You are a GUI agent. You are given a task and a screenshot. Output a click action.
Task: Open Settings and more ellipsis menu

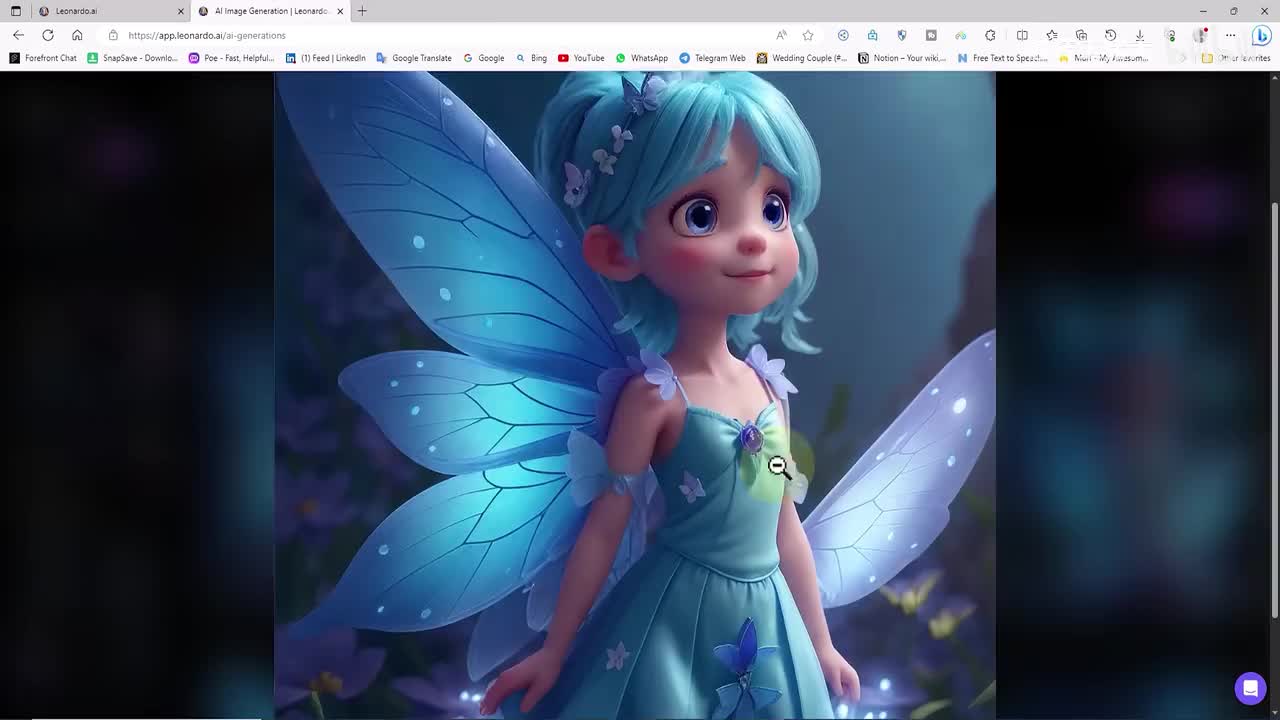tap(1230, 36)
